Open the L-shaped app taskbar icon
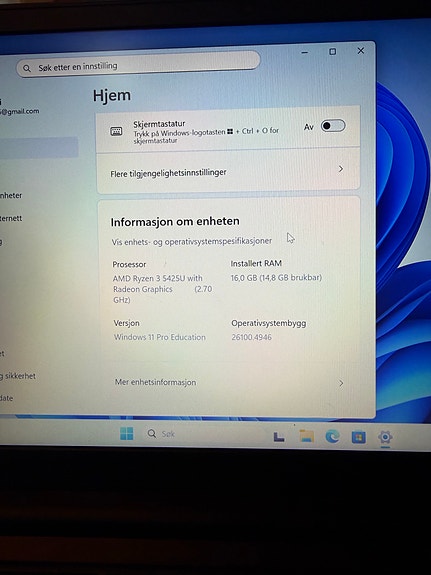 [279, 436]
